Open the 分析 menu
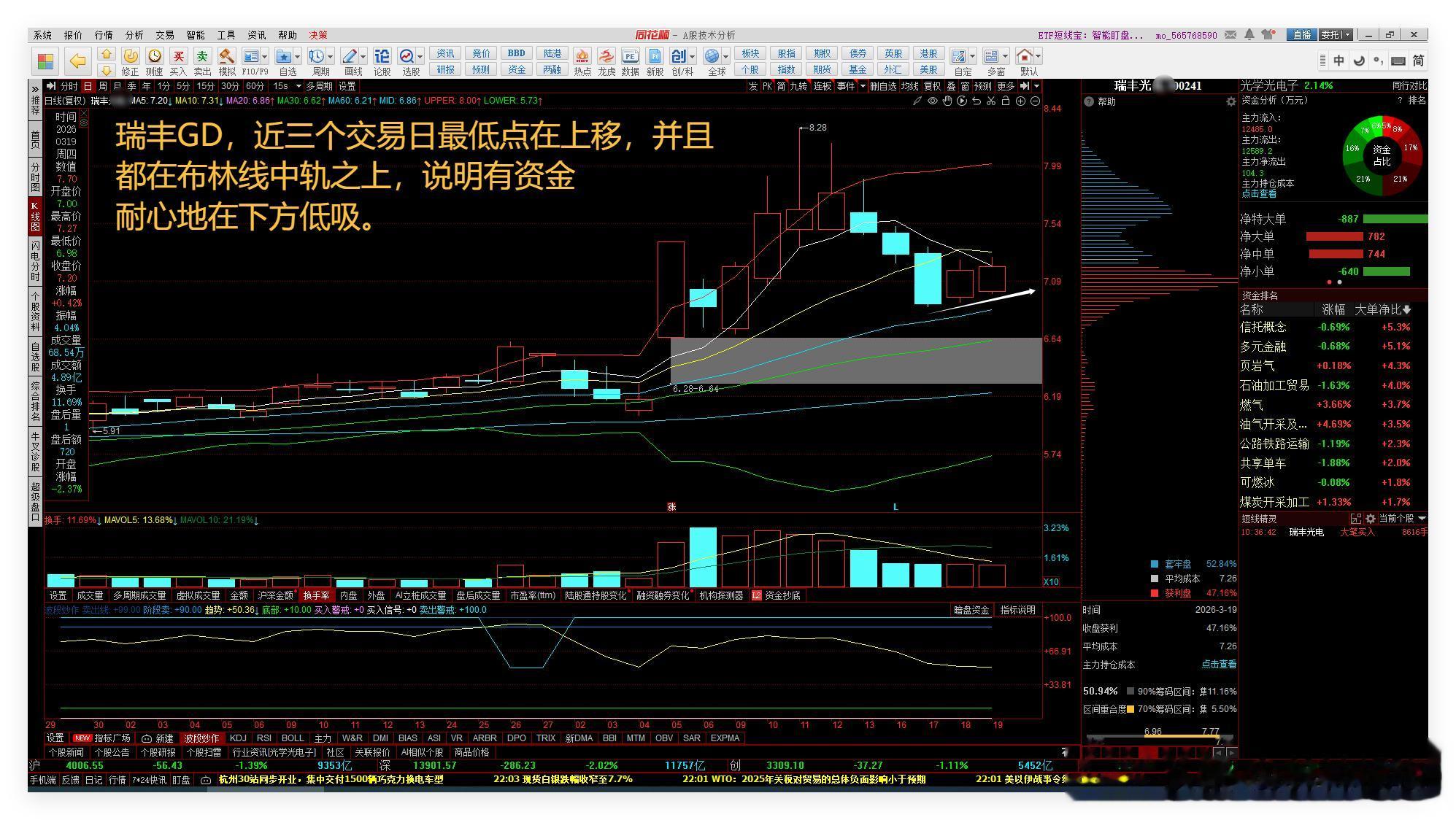This screenshot has height=820, width=1456. pyautogui.click(x=134, y=35)
